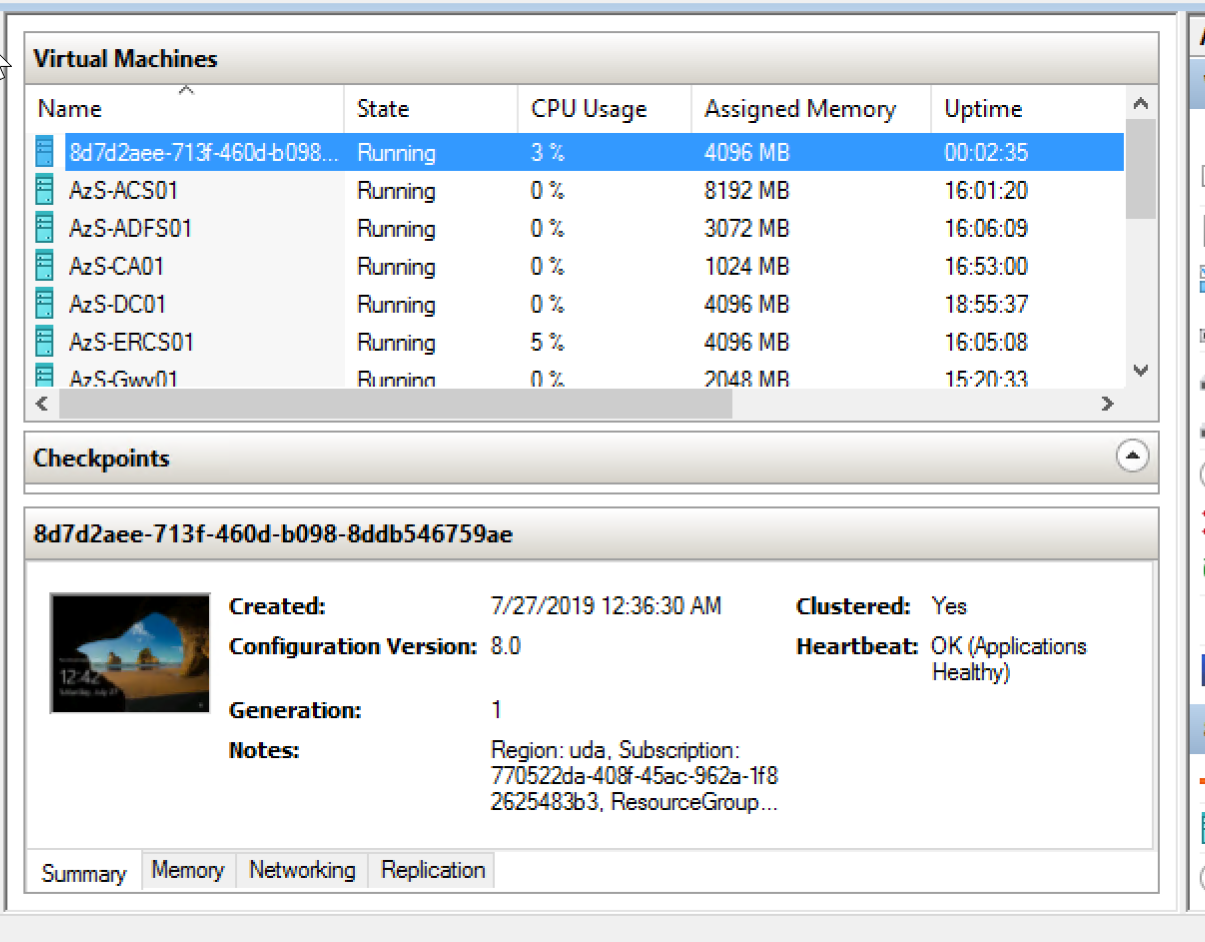This screenshot has width=1205, height=942.
Task: Collapse the Checkpoints panel
Action: pyautogui.click(x=1132, y=457)
